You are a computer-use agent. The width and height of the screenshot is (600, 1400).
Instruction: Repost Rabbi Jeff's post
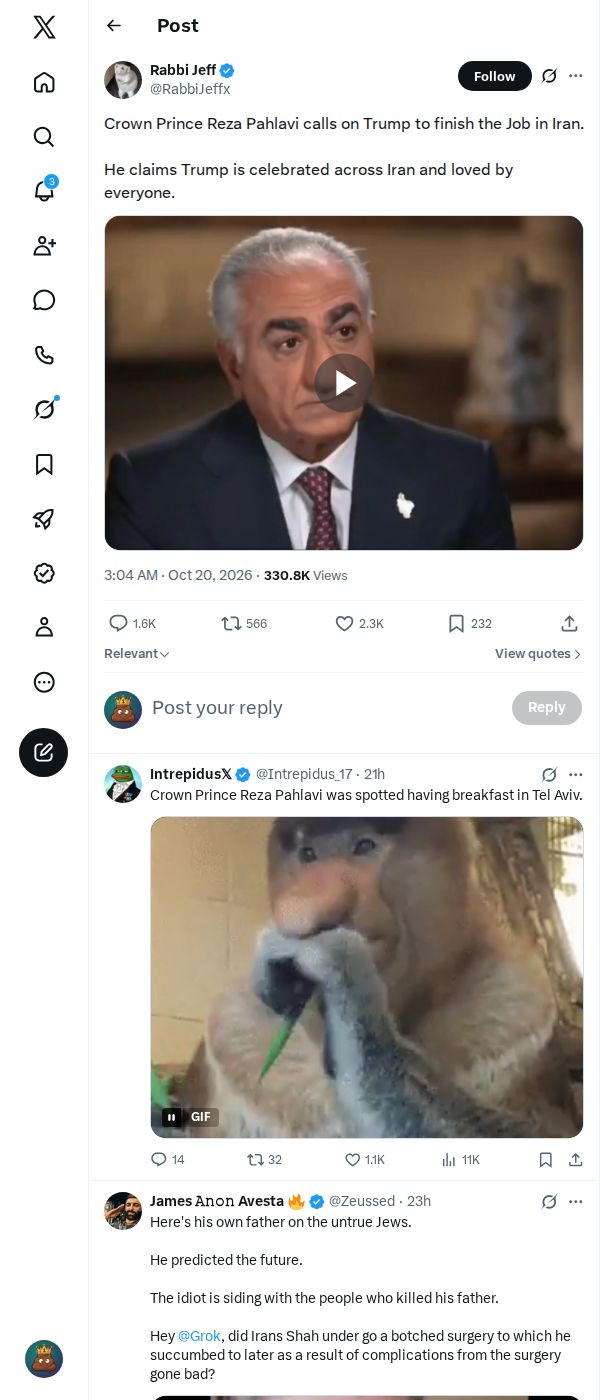tap(244, 623)
